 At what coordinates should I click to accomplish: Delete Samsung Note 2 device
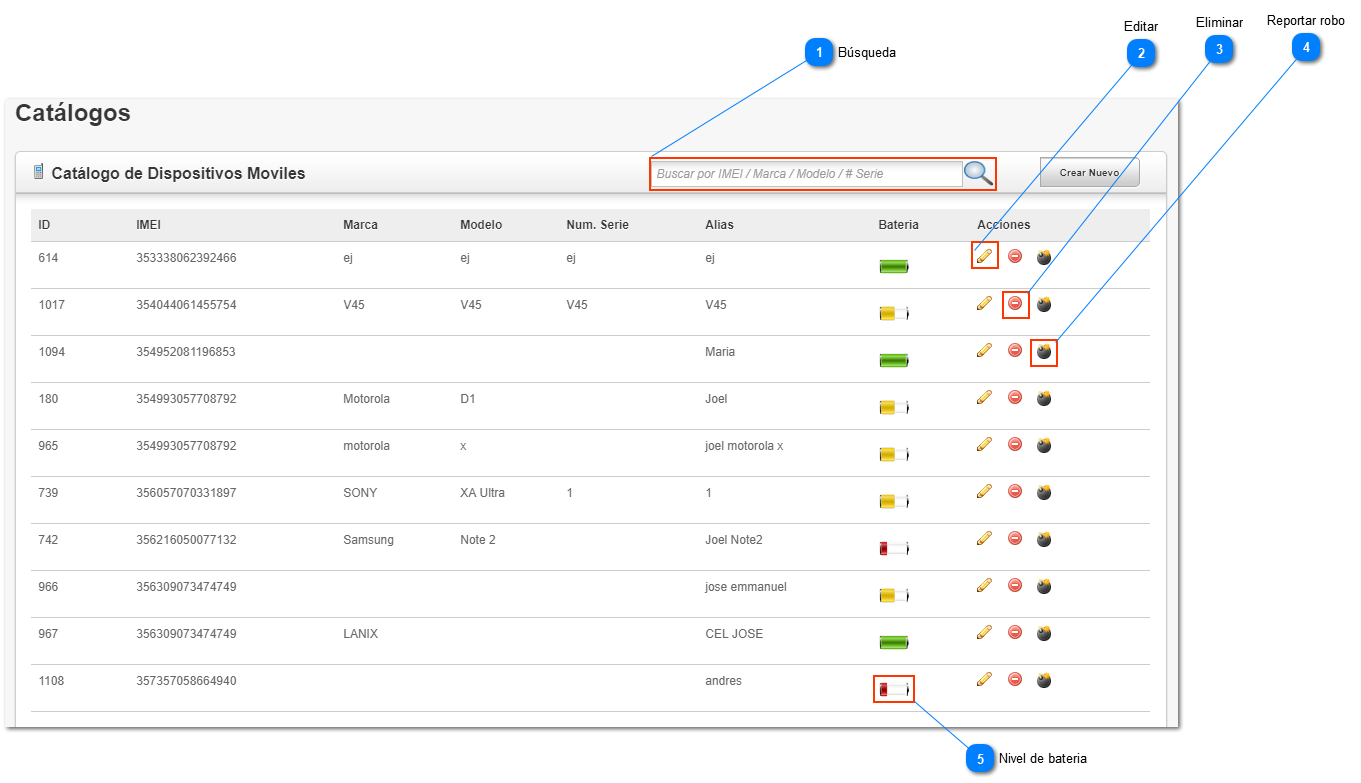1015,538
